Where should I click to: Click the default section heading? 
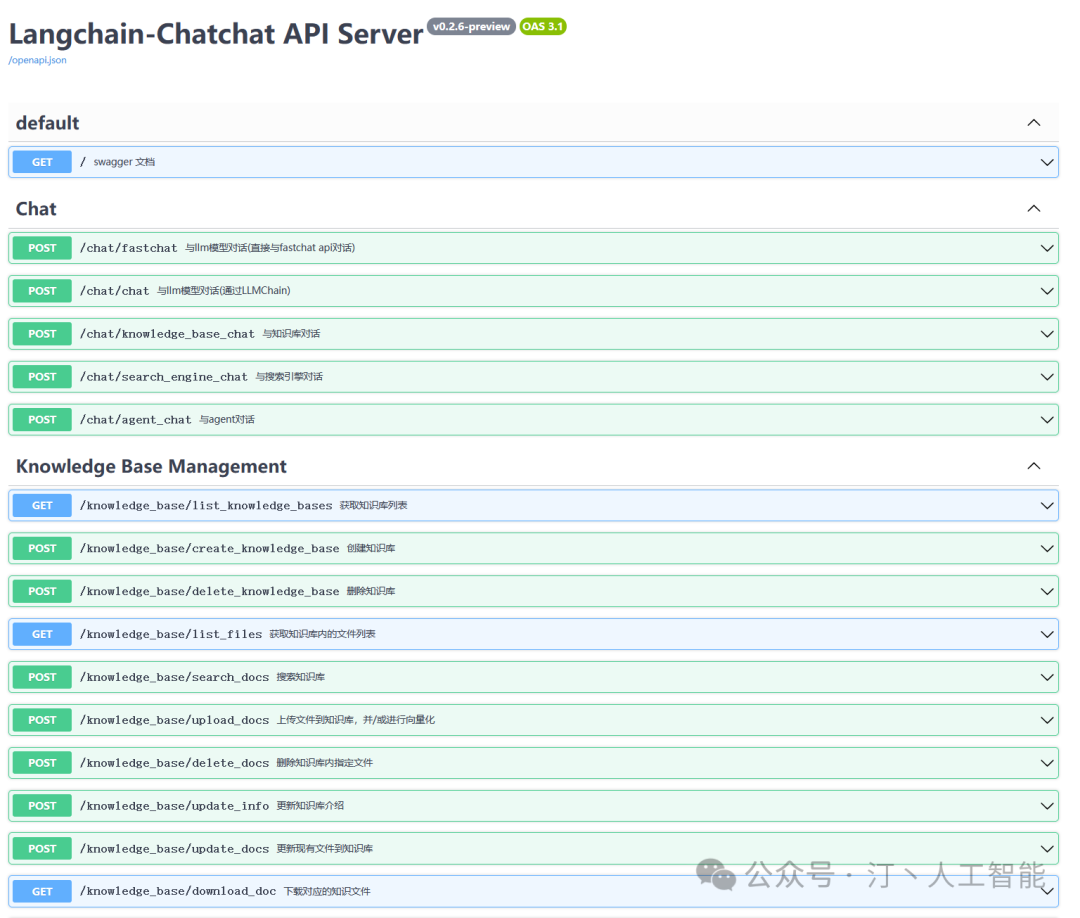click(x=48, y=123)
